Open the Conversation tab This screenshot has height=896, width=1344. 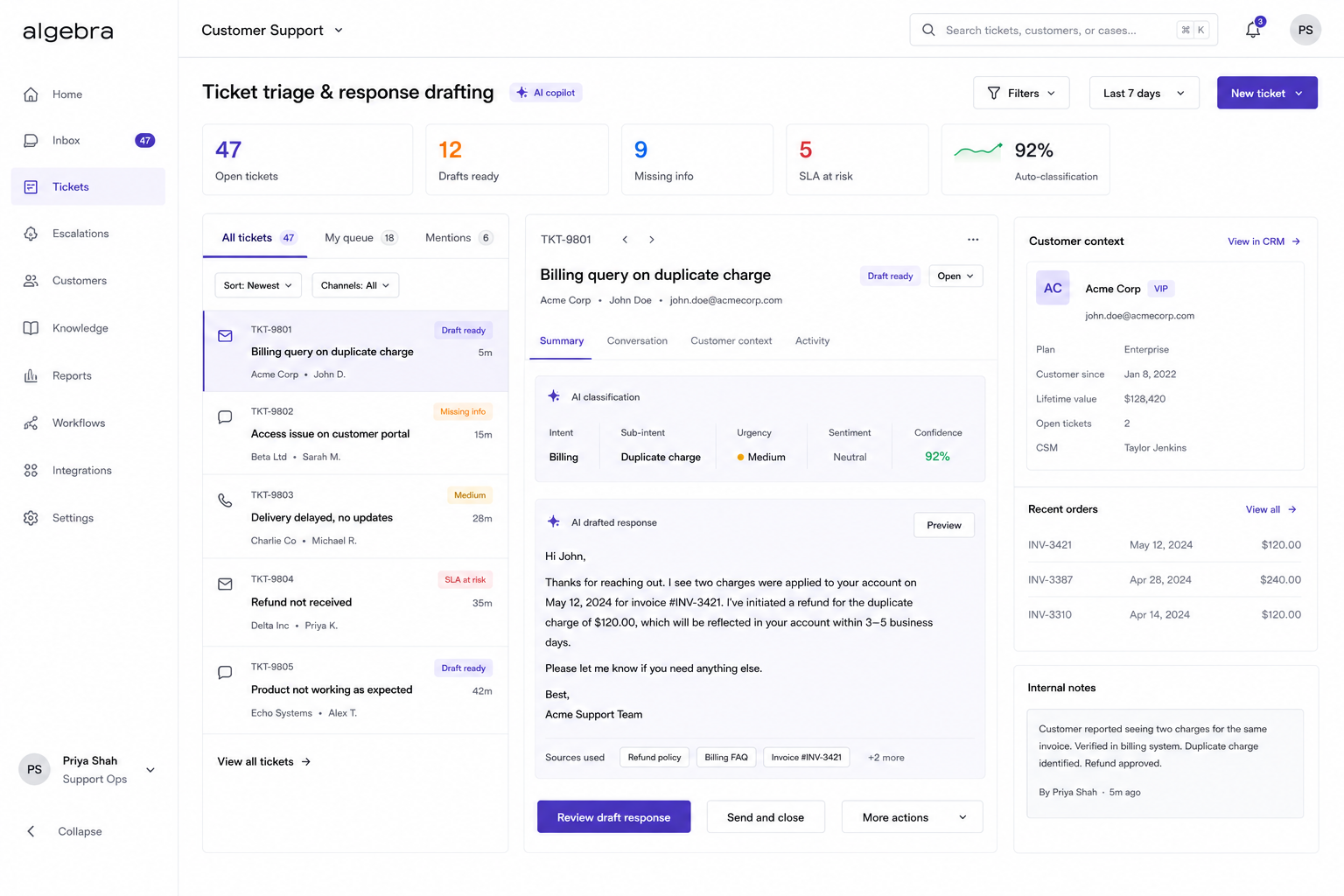point(637,341)
